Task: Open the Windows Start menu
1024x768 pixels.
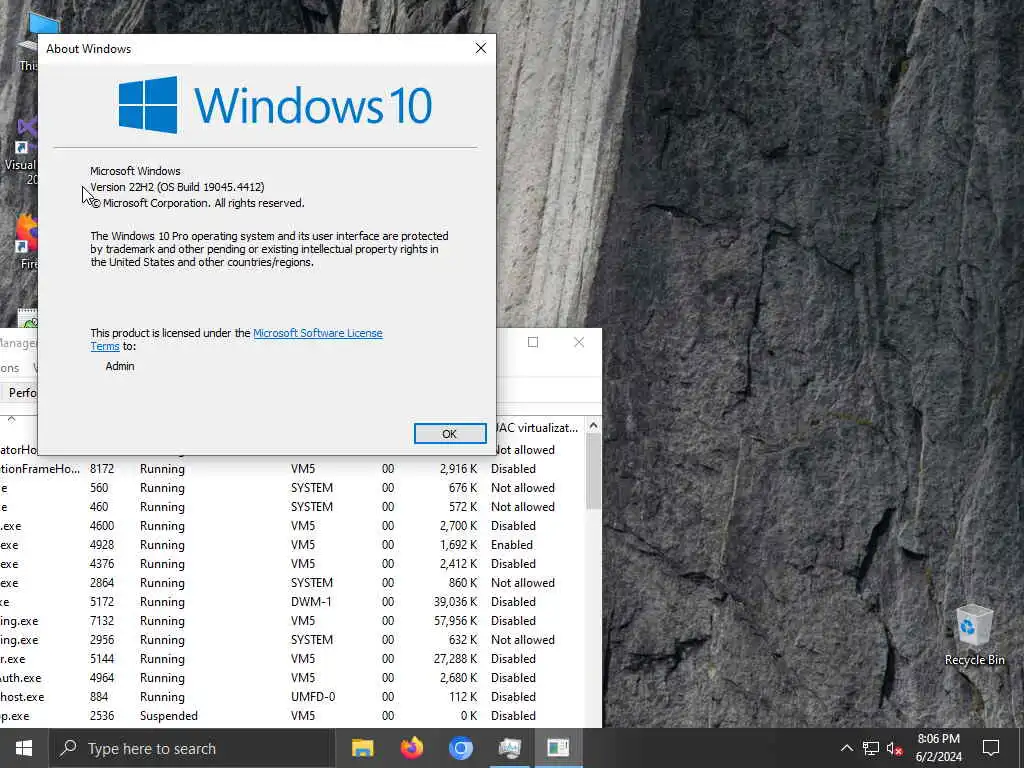Action: pos(24,748)
